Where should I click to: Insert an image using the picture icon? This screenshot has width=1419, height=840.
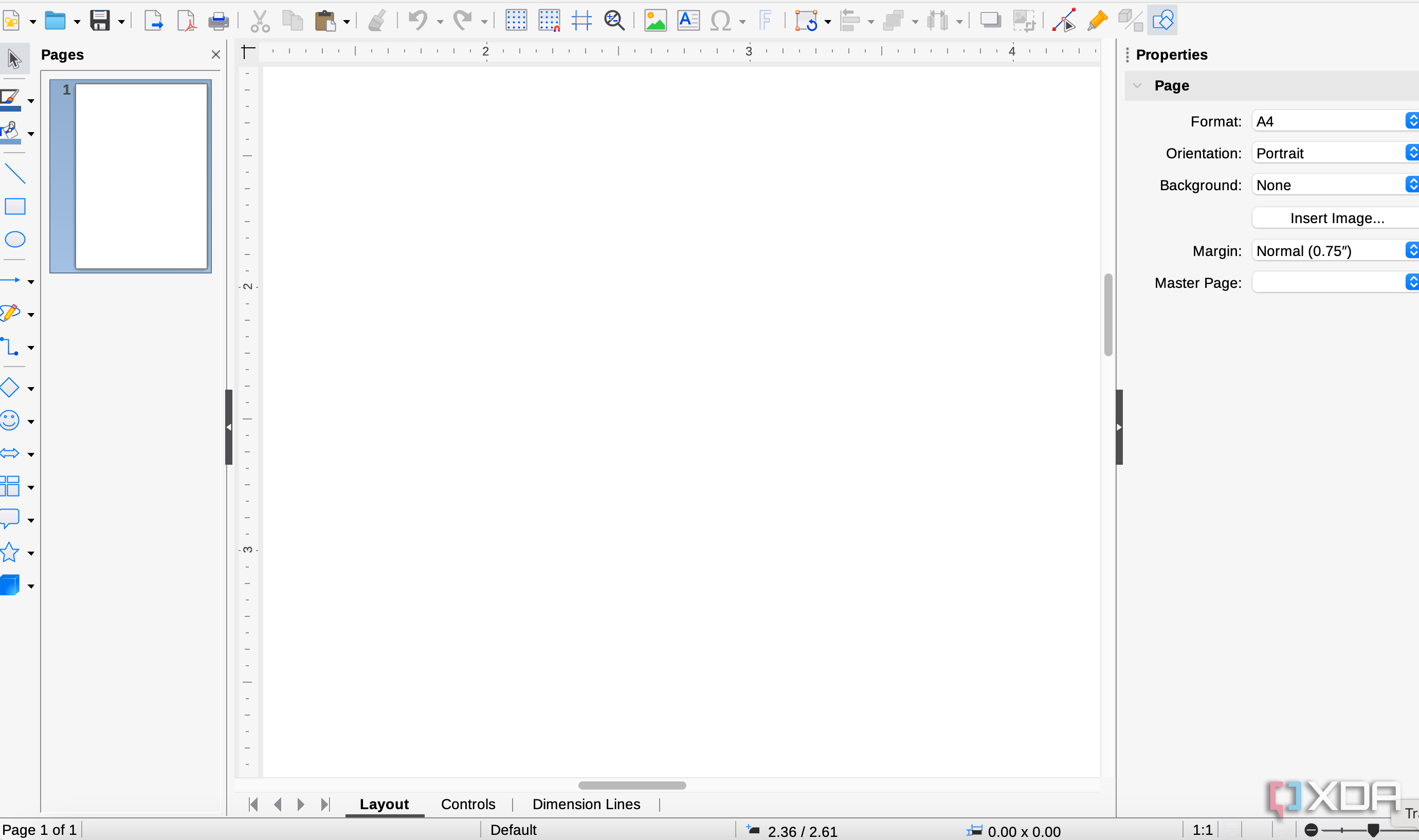coord(656,21)
